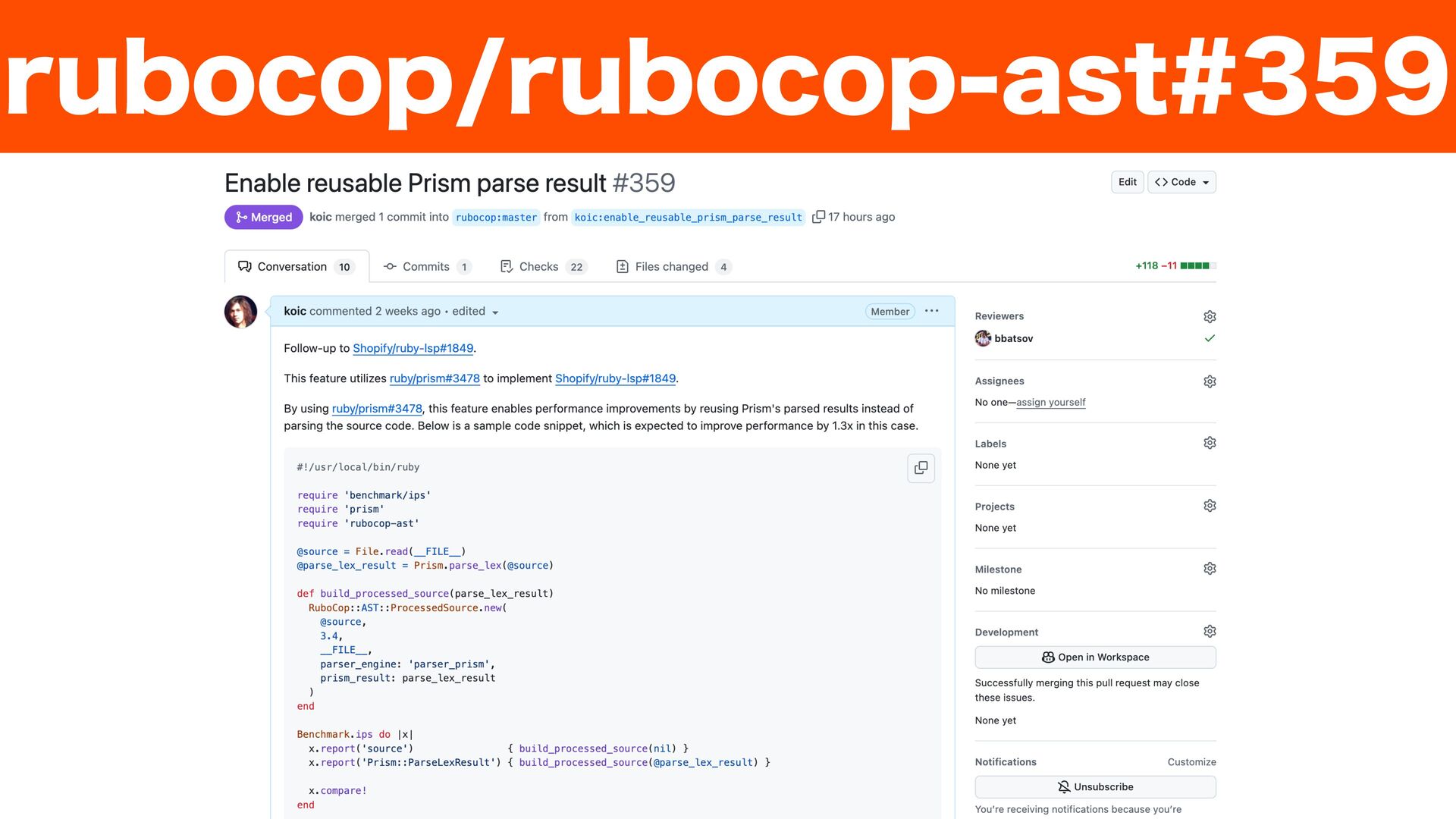
Task: Click the Labels gear icon
Action: (x=1210, y=443)
